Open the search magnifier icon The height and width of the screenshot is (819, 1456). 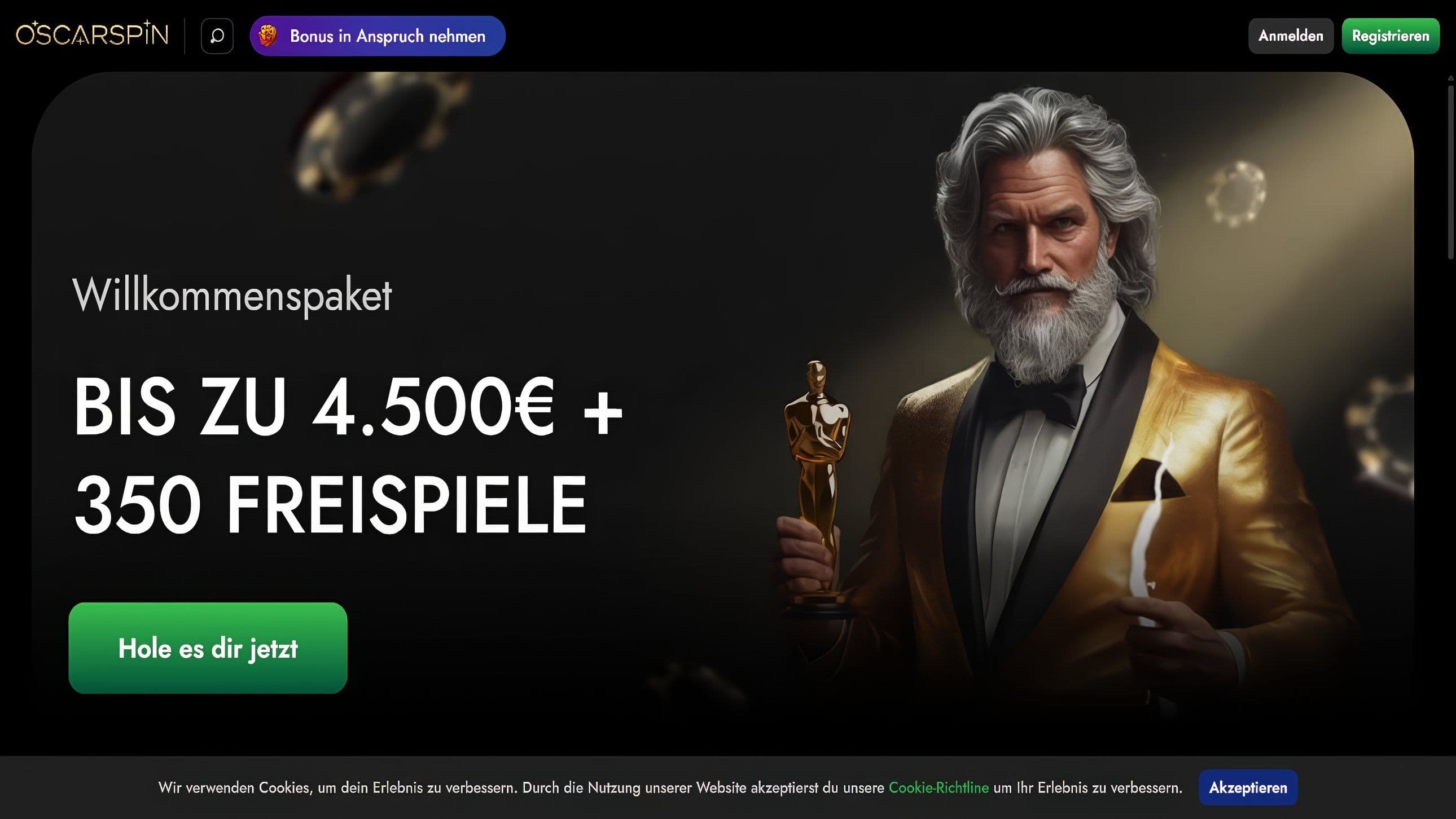217,36
